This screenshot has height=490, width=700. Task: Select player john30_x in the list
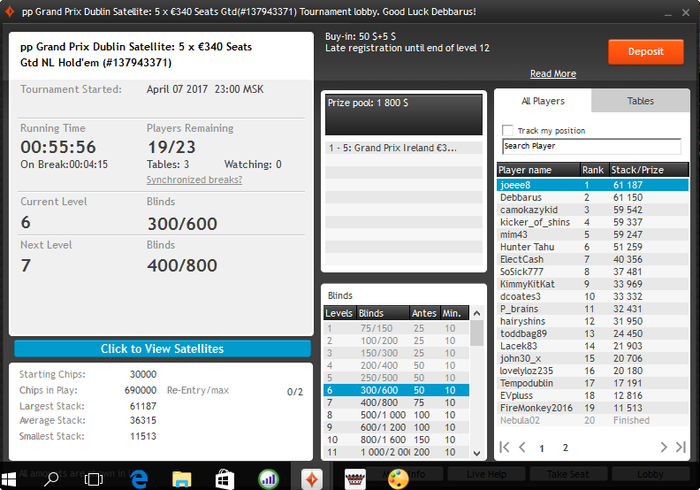click(592, 358)
